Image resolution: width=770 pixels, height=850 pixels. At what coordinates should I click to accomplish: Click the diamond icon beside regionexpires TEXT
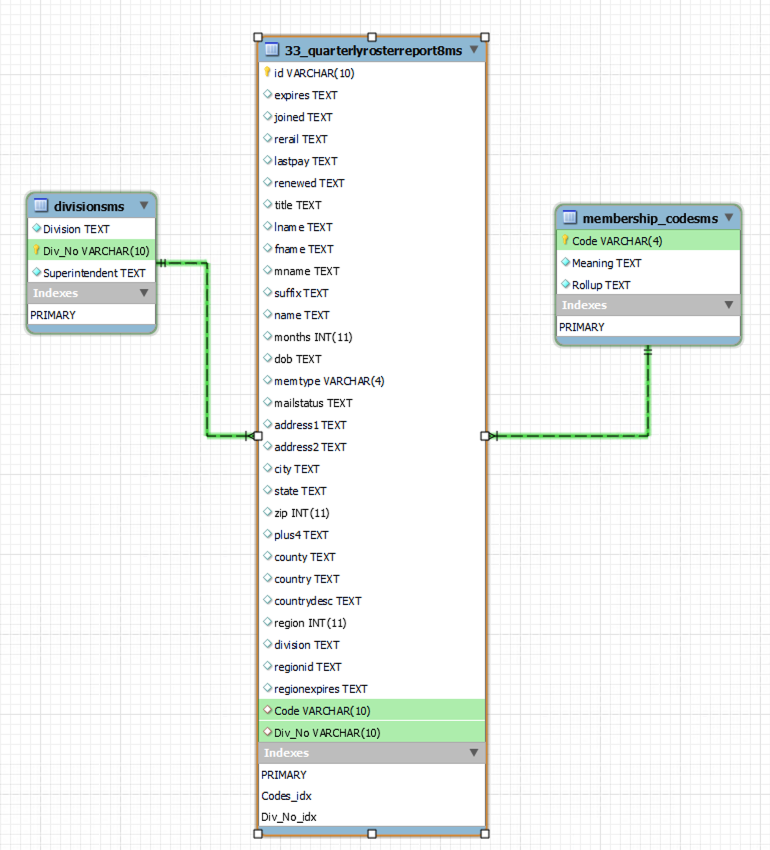[x=267, y=688]
